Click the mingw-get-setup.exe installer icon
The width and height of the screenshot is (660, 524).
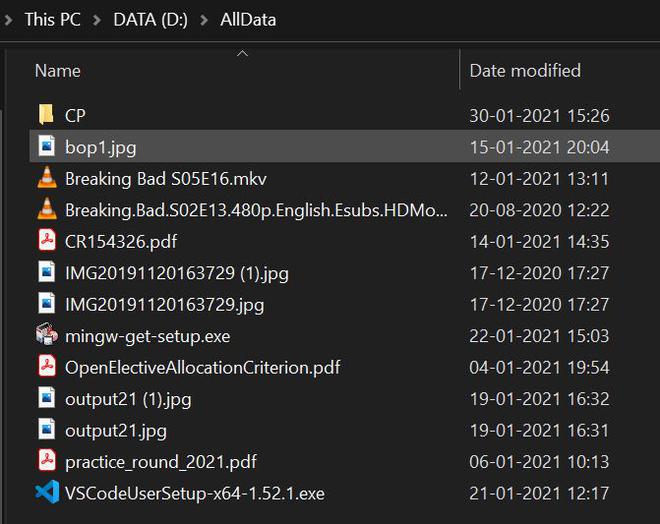(x=46, y=335)
